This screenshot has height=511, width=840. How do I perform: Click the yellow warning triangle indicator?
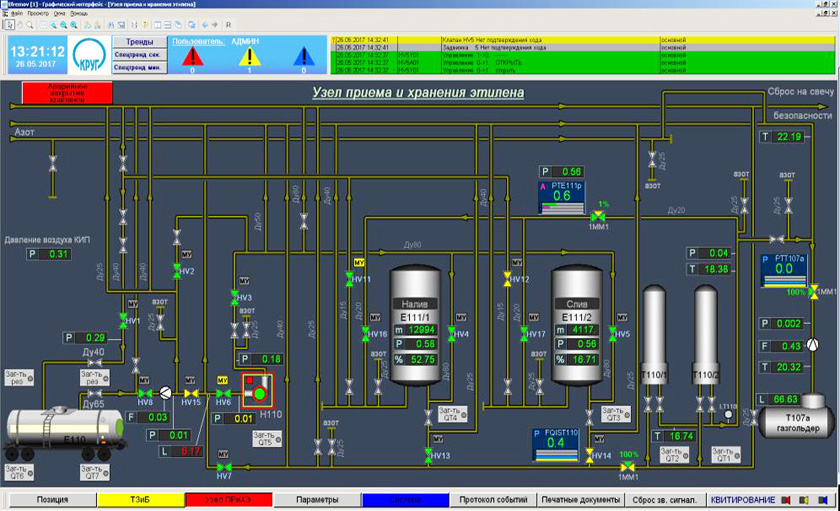[x=249, y=56]
